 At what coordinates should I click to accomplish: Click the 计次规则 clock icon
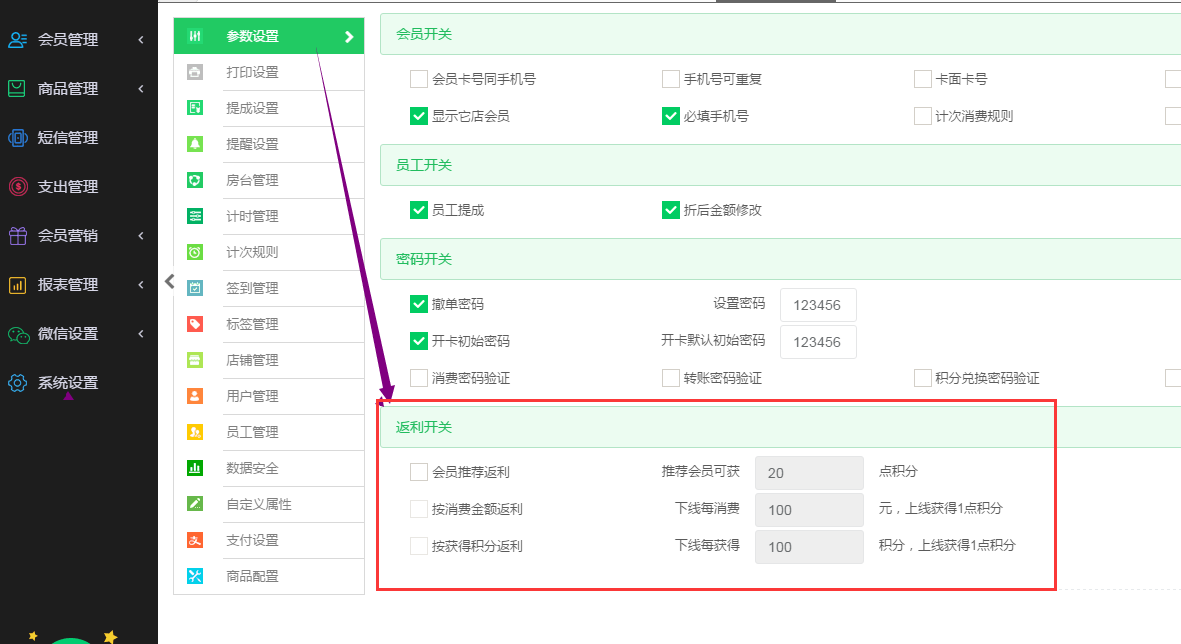click(195, 252)
